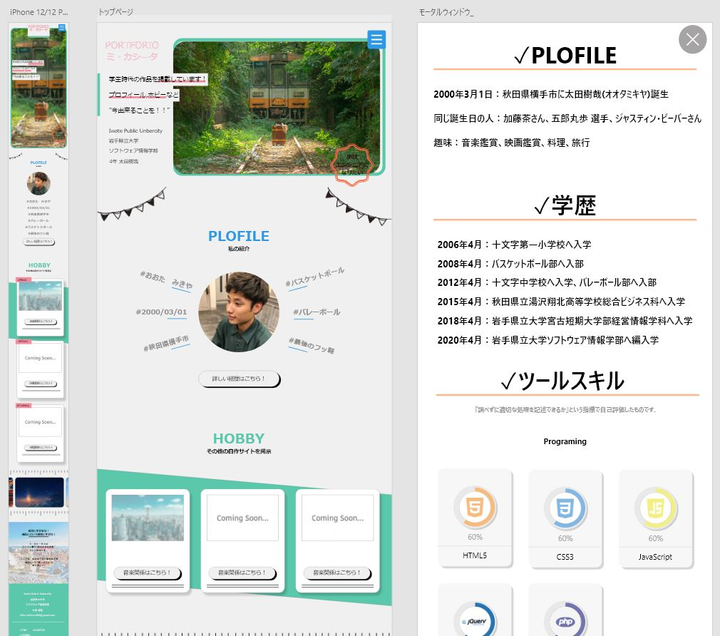Click the プロフィール,ホビーなど text line
The image size is (720, 636).
[x=143, y=95]
